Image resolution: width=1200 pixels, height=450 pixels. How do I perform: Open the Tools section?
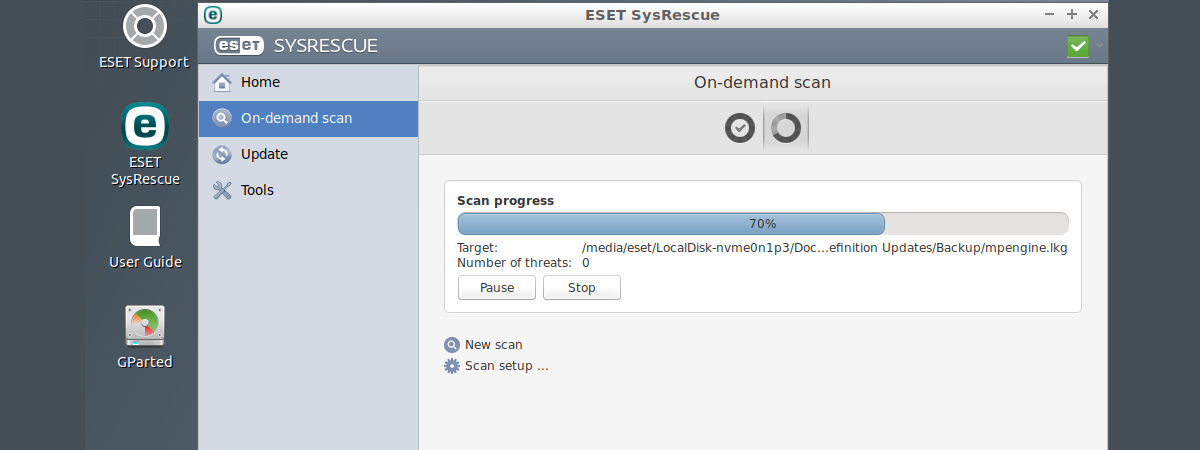308,190
